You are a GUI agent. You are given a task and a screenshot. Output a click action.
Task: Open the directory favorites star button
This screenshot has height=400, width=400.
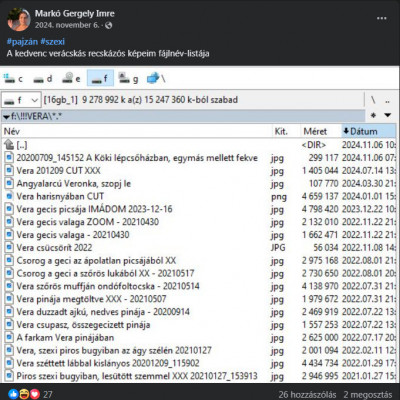tap(373, 115)
